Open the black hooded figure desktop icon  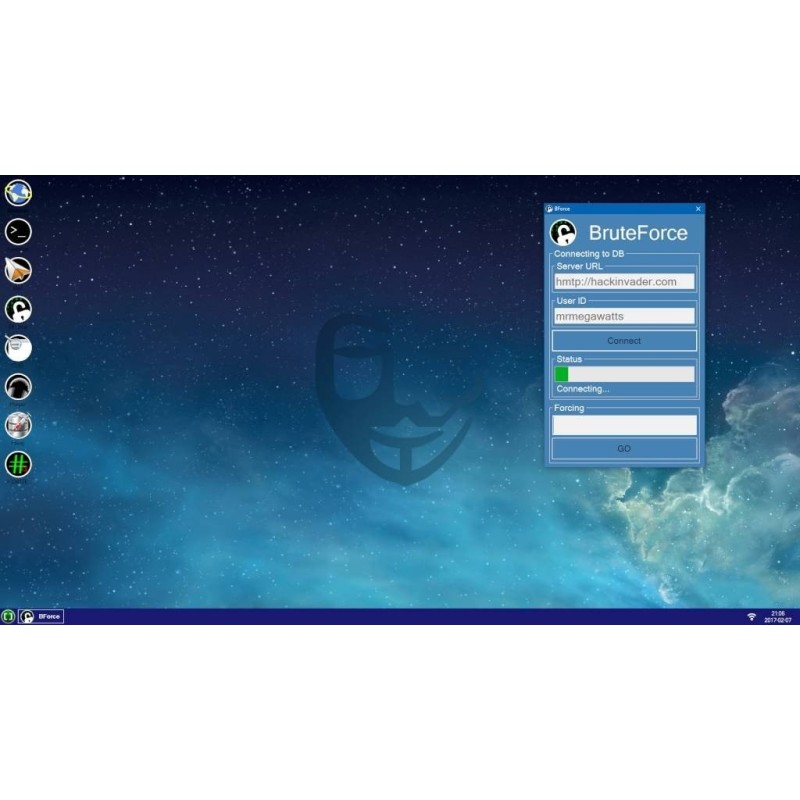tap(18, 386)
